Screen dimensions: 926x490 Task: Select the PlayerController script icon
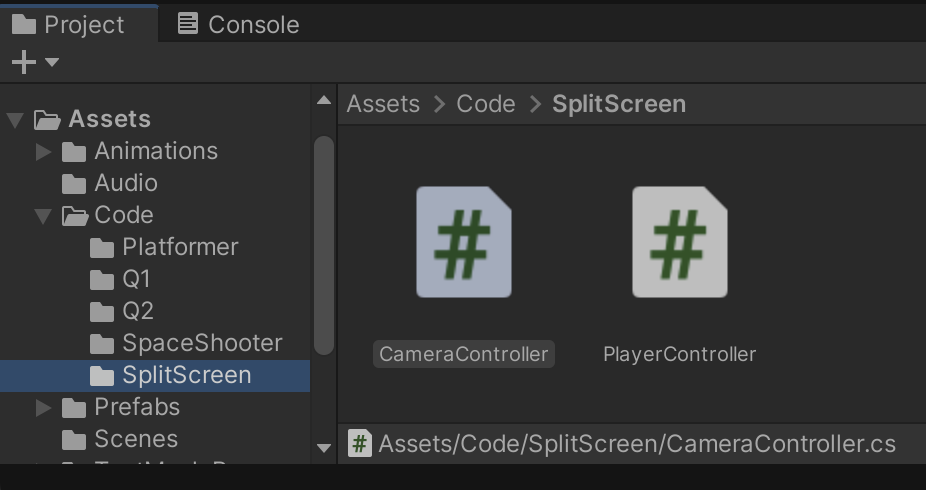click(x=679, y=242)
